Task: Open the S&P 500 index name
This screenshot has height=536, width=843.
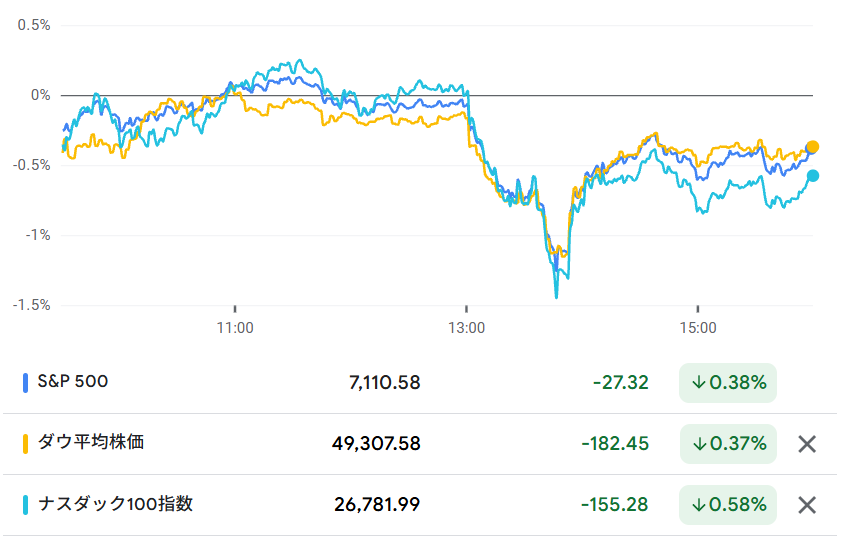Action: pyautogui.click(x=72, y=381)
